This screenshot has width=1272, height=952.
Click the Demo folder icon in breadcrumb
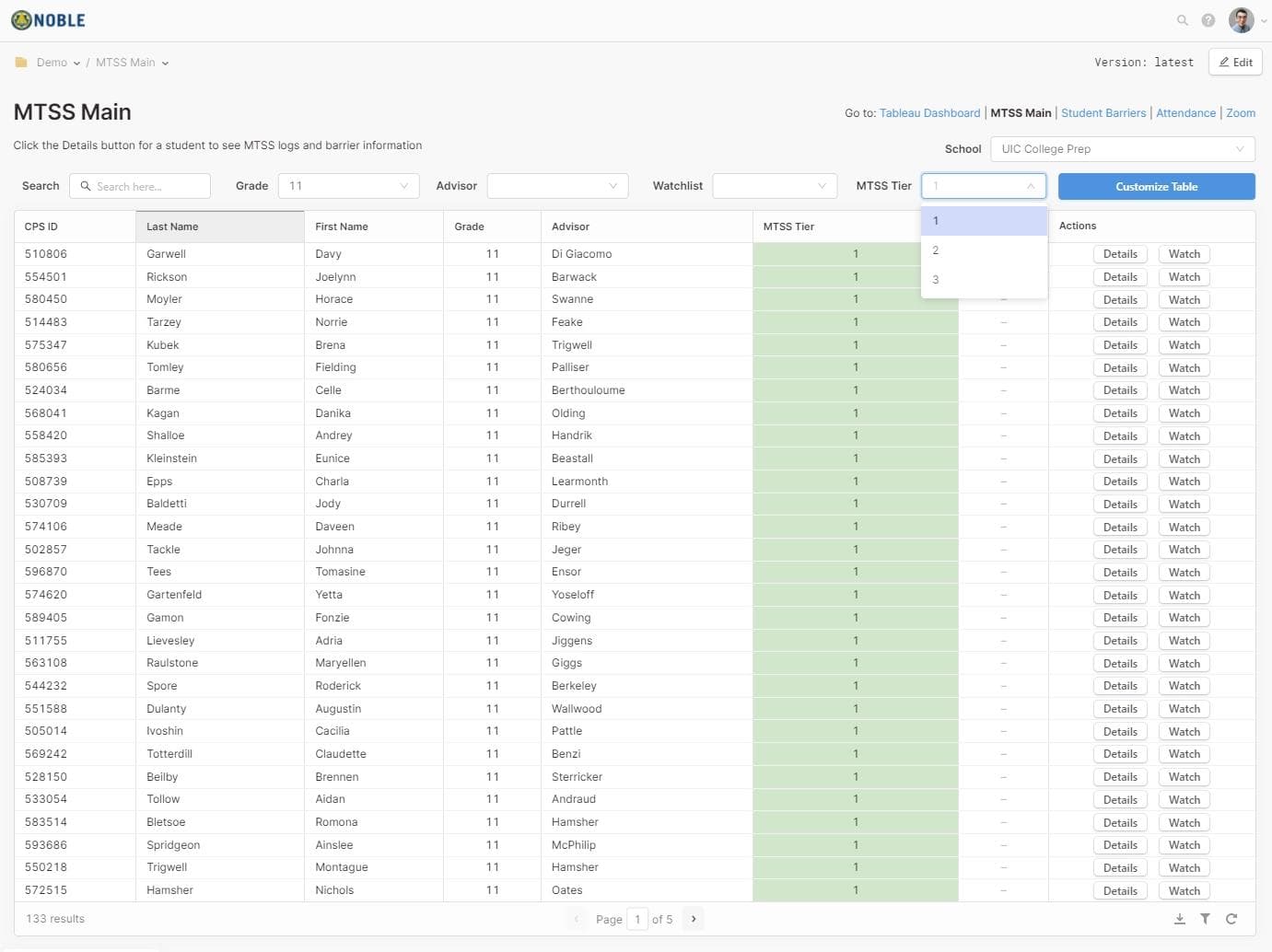[21, 63]
